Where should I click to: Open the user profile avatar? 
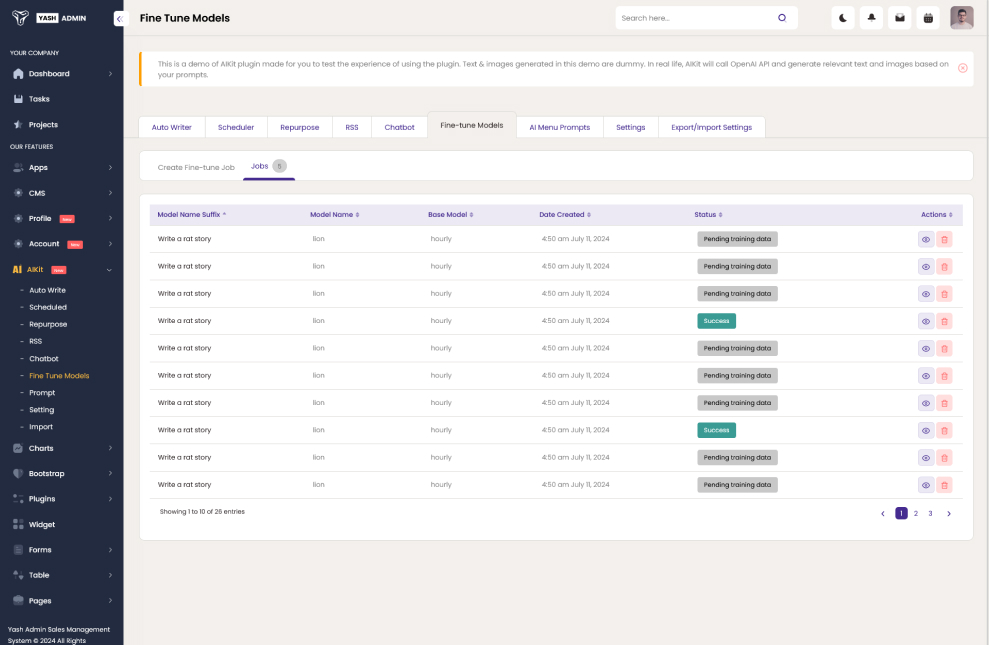[962, 18]
